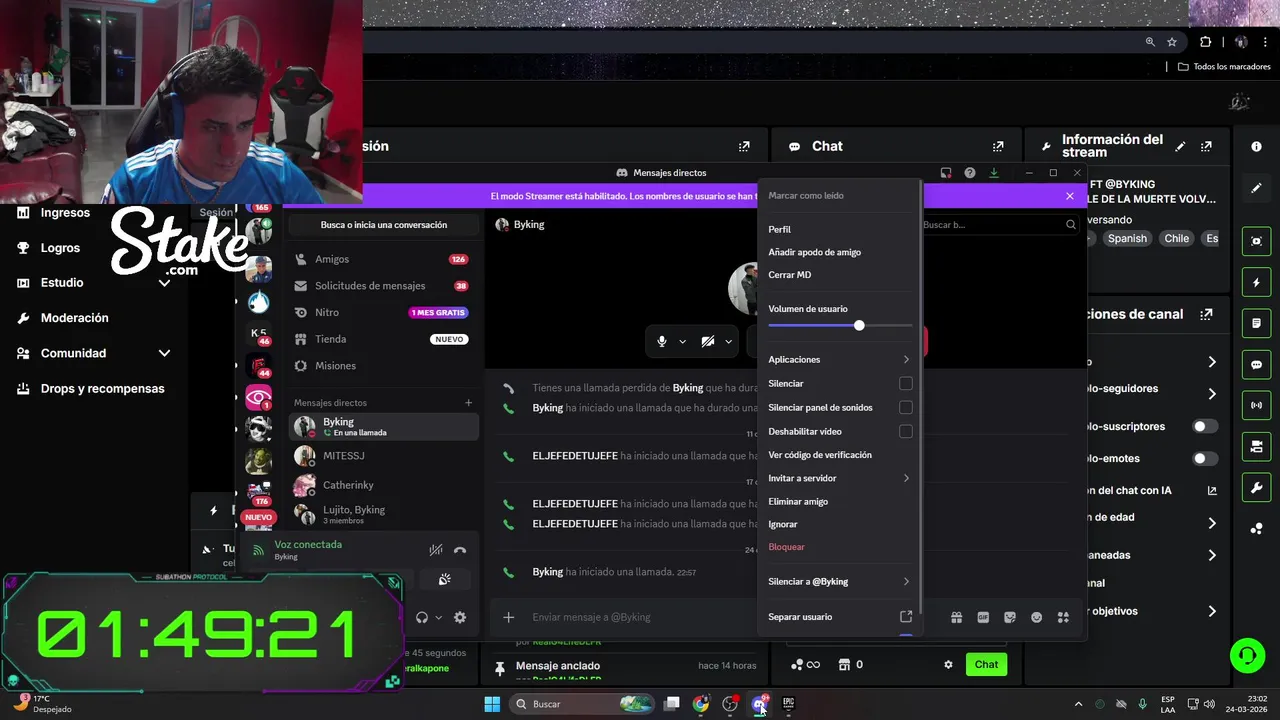Edit stream information pencil icon
The height and width of the screenshot is (720, 1280).
tap(1180, 146)
